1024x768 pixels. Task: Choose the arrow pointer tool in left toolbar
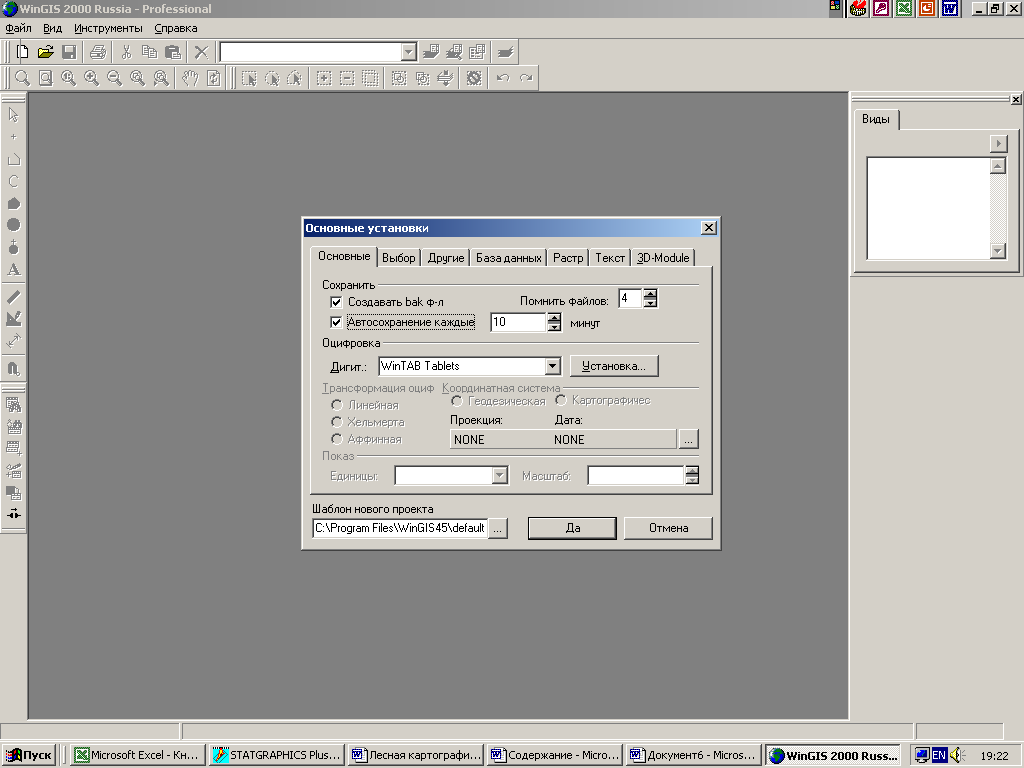(x=14, y=115)
